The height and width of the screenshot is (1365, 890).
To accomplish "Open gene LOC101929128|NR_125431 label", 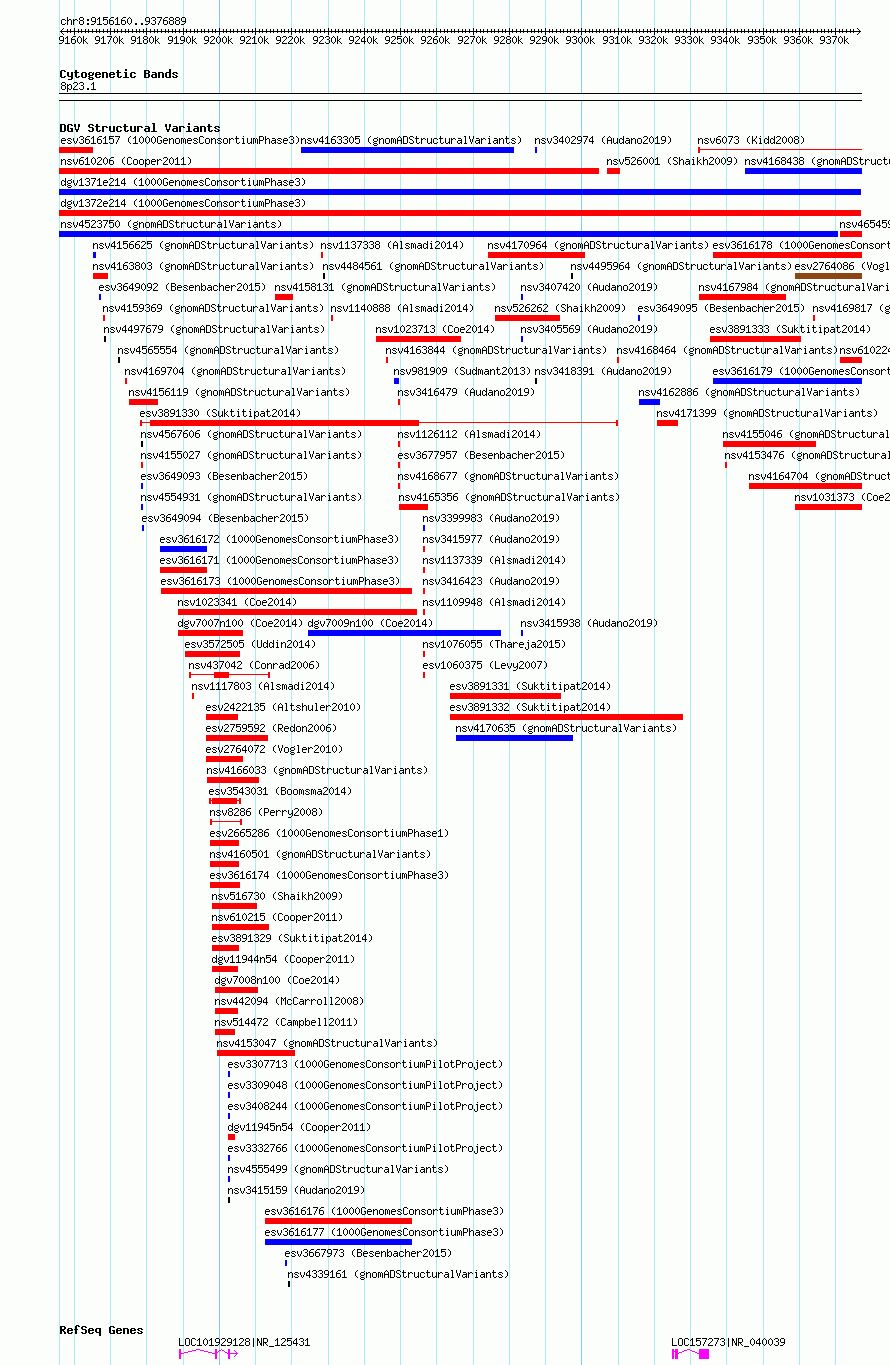I will pos(244,1342).
